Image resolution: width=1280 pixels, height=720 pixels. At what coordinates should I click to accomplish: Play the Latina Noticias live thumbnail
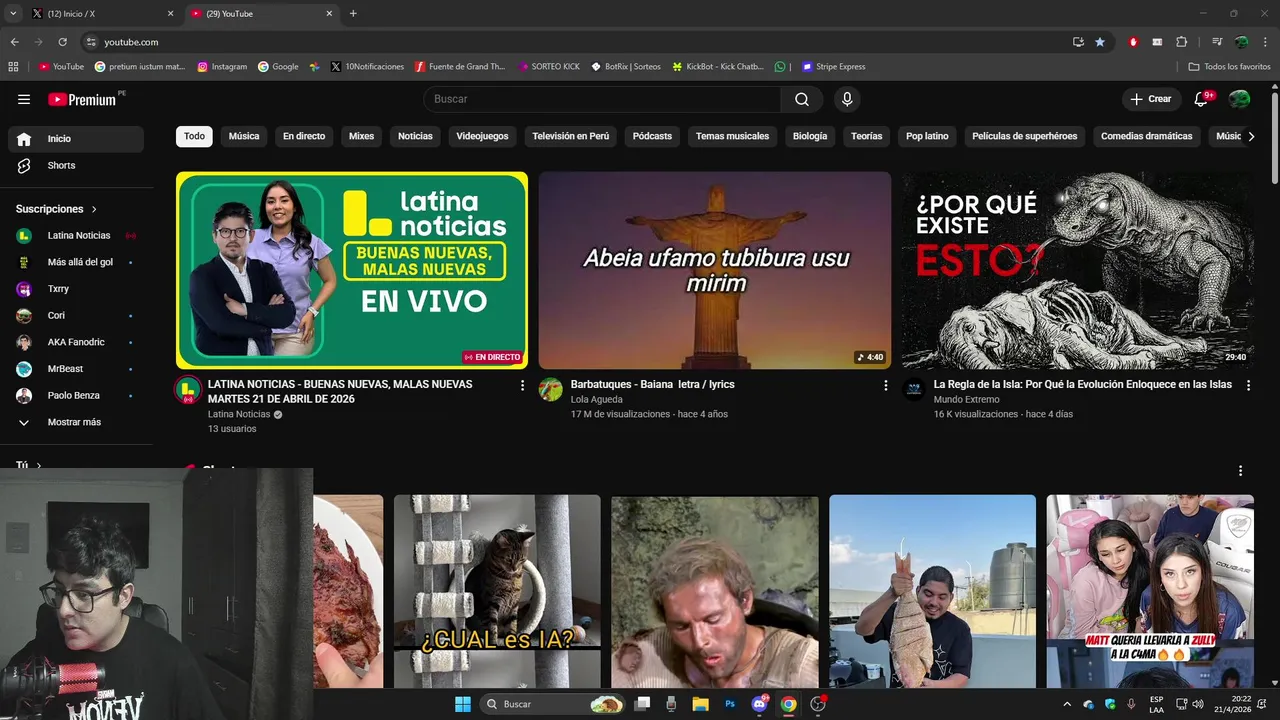pyautogui.click(x=352, y=270)
